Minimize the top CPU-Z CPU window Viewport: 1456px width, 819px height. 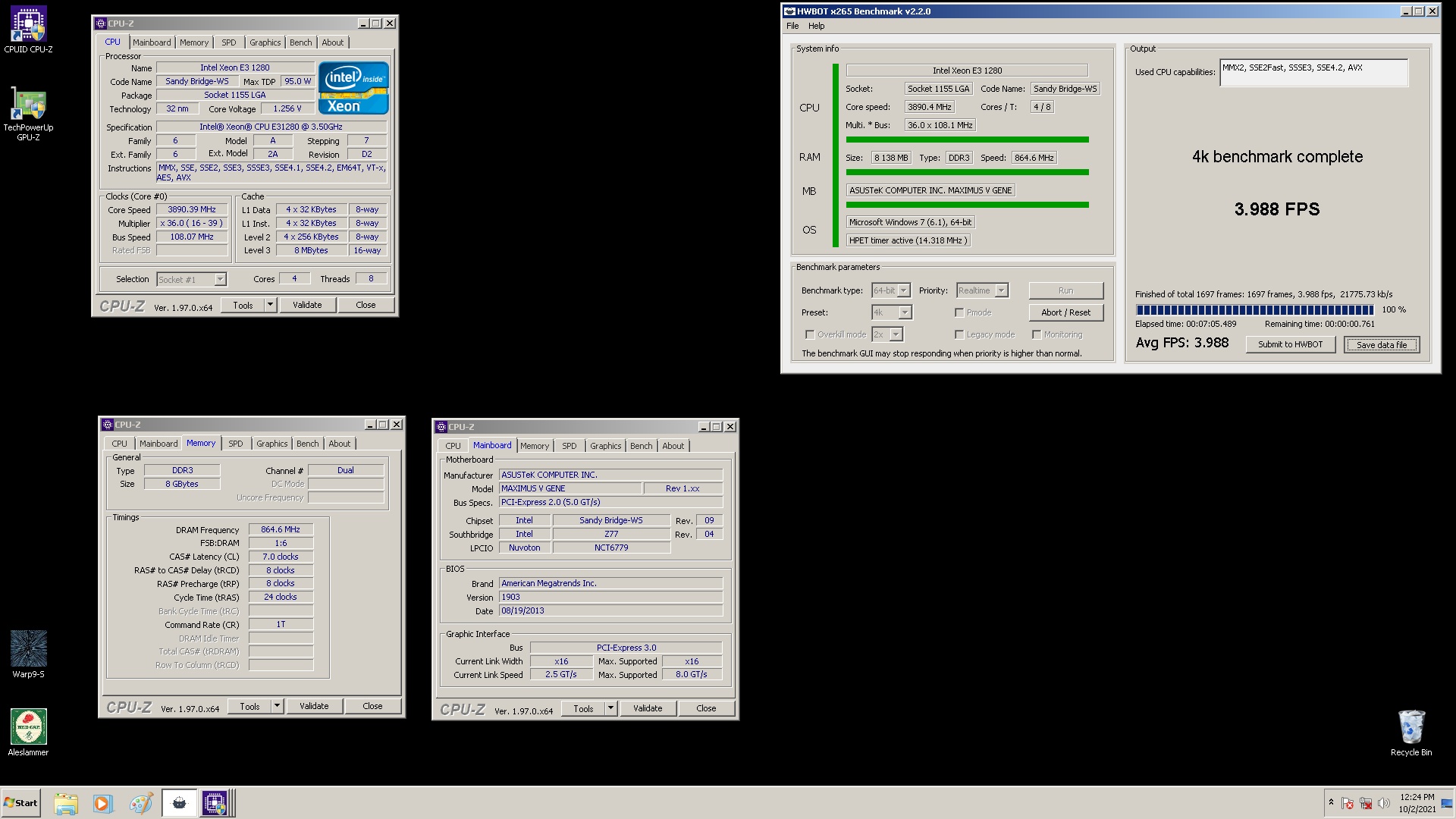click(x=362, y=24)
